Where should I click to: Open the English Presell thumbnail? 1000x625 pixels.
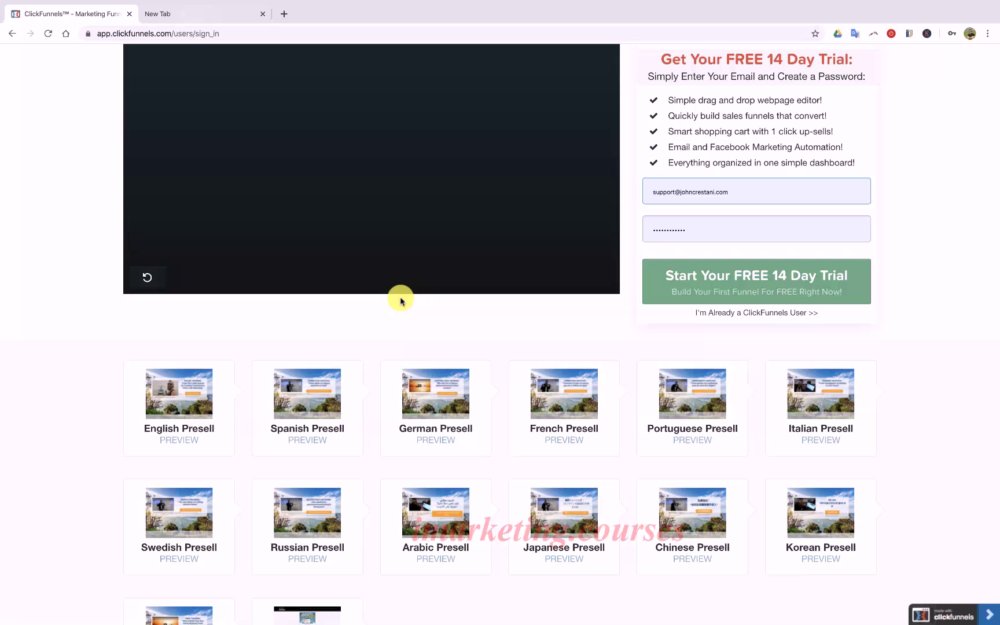[179, 393]
